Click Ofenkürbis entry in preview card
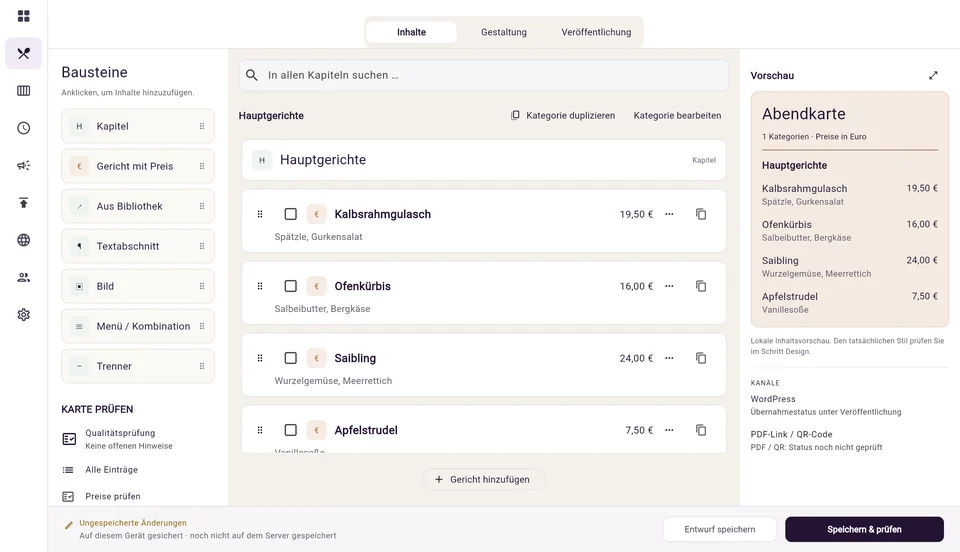The width and height of the screenshot is (960, 552). pos(850,231)
